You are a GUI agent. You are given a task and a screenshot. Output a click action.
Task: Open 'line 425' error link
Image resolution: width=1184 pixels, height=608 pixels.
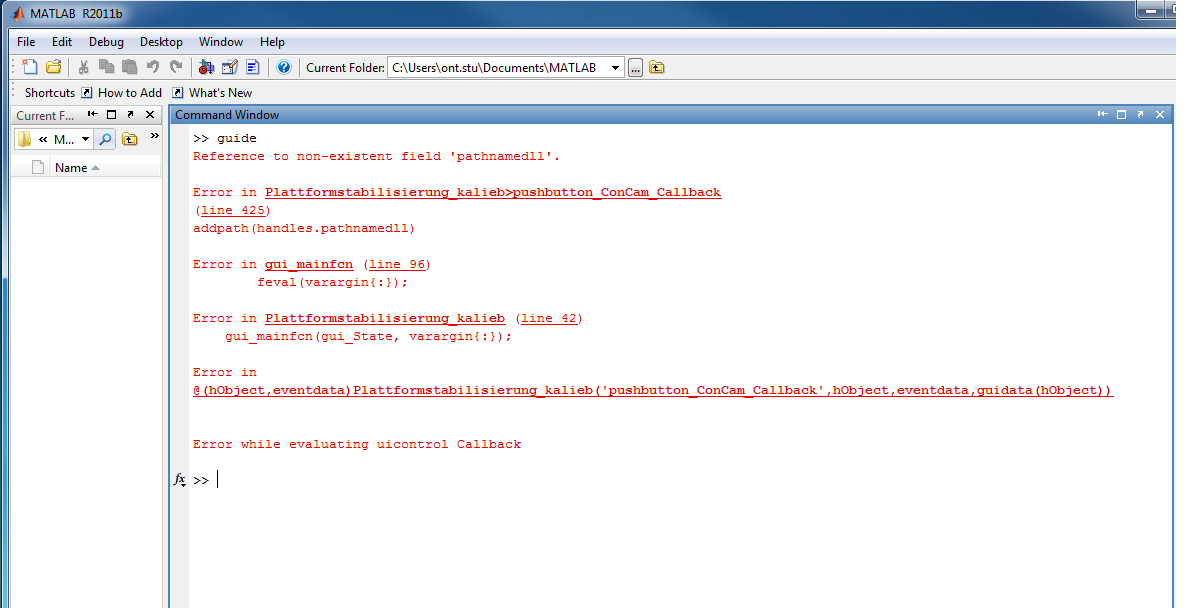(x=233, y=210)
